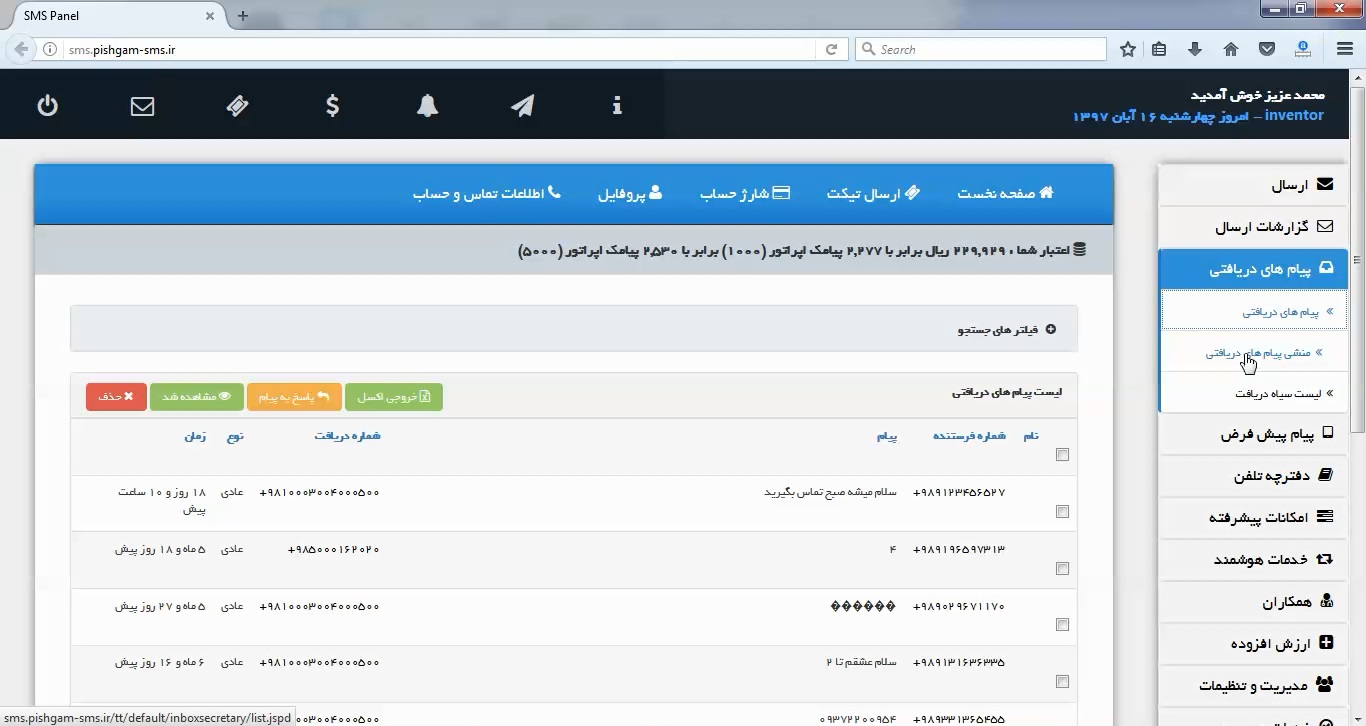The image size is (1366, 726).
Task: Click sender number +989131636335
Action: pos(958,662)
